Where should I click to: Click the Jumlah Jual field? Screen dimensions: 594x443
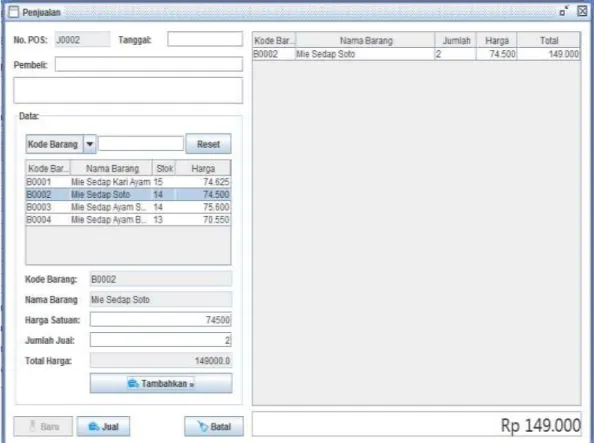pos(161,340)
